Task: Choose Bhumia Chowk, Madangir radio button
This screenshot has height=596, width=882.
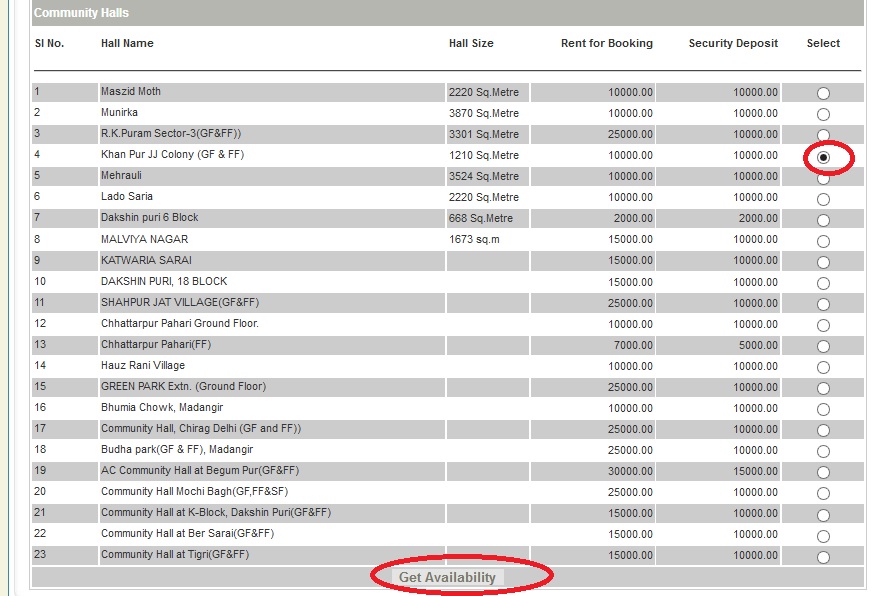Action: [x=823, y=410]
